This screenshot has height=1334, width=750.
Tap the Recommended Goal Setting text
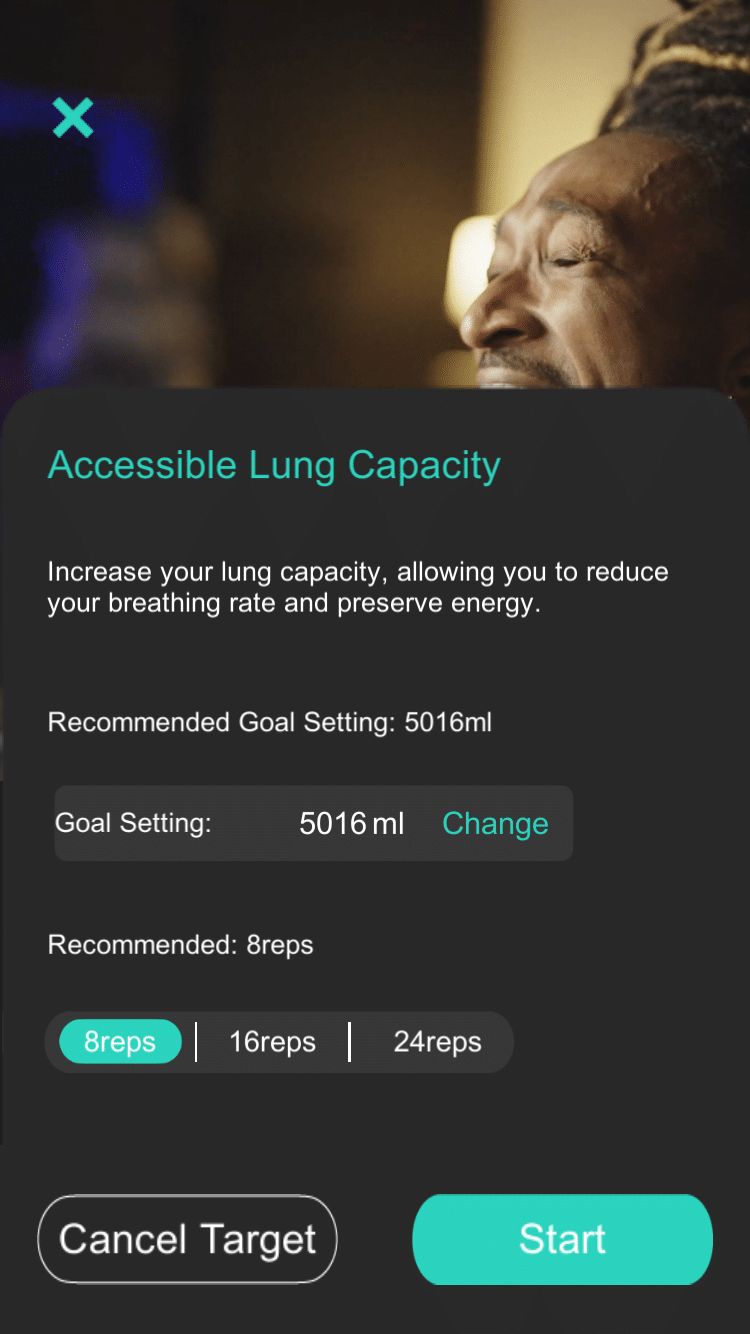(269, 722)
